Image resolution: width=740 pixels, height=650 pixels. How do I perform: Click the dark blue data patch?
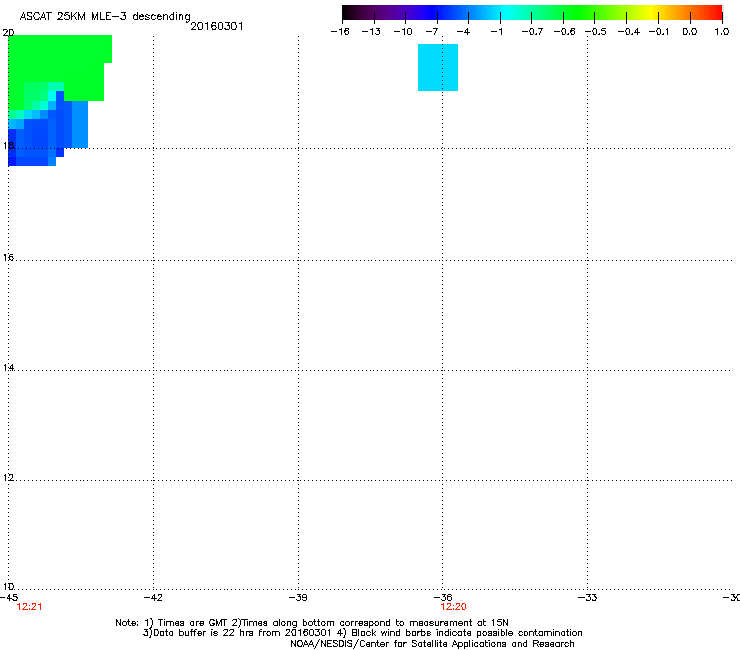coord(40,137)
